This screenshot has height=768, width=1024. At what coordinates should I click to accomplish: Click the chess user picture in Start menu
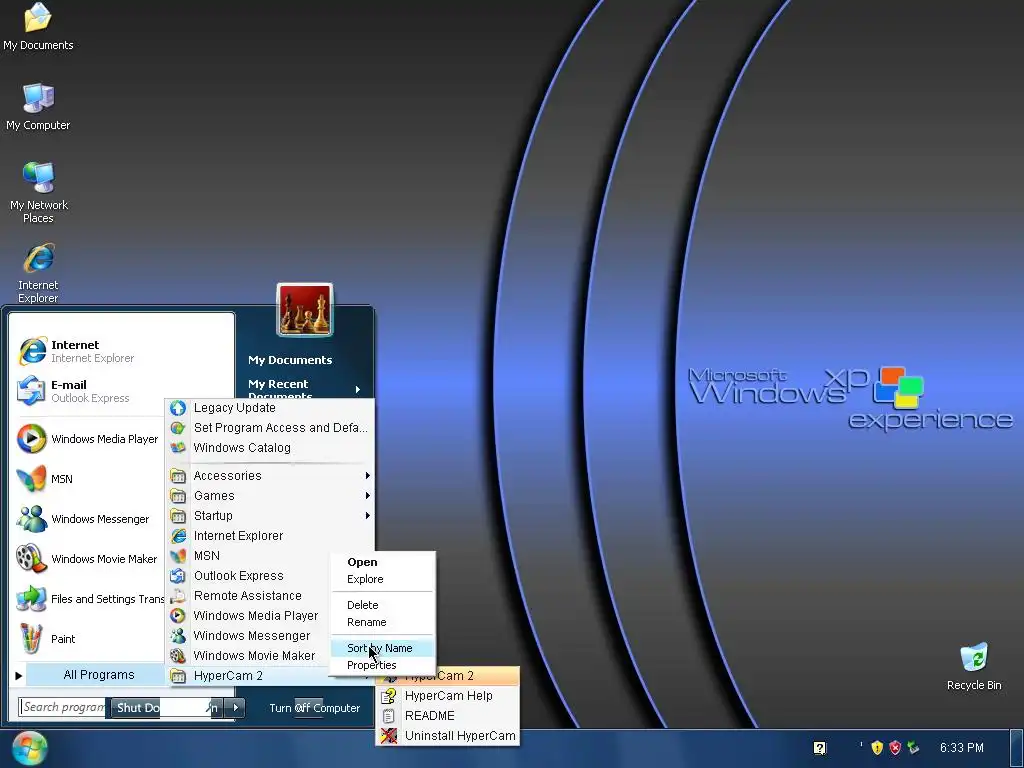pos(305,310)
